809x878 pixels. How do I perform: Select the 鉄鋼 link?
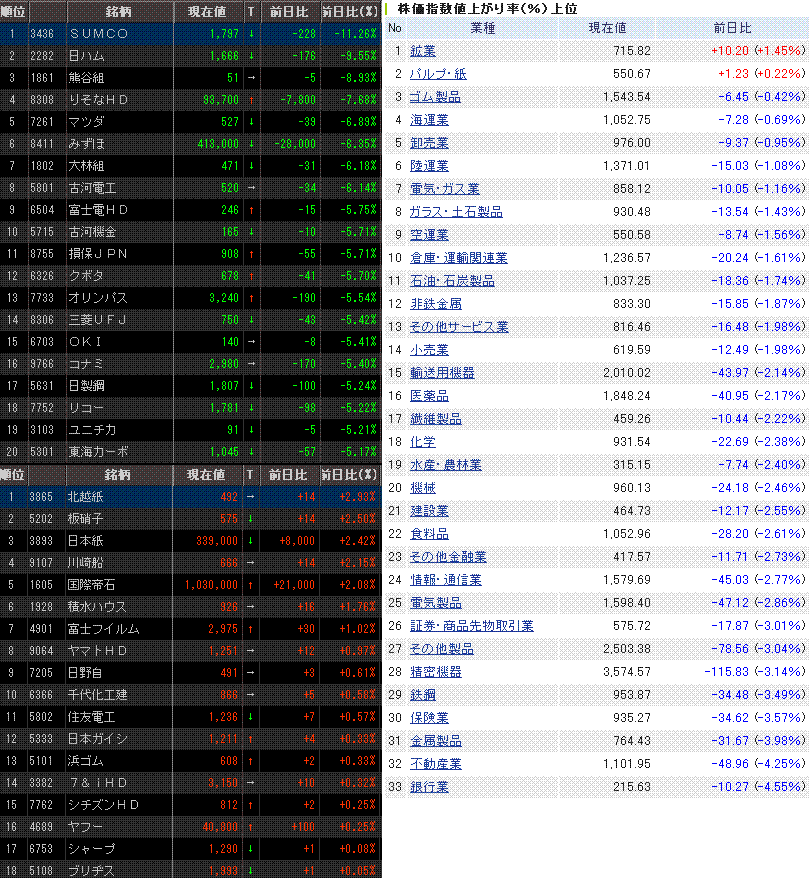(422, 694)
